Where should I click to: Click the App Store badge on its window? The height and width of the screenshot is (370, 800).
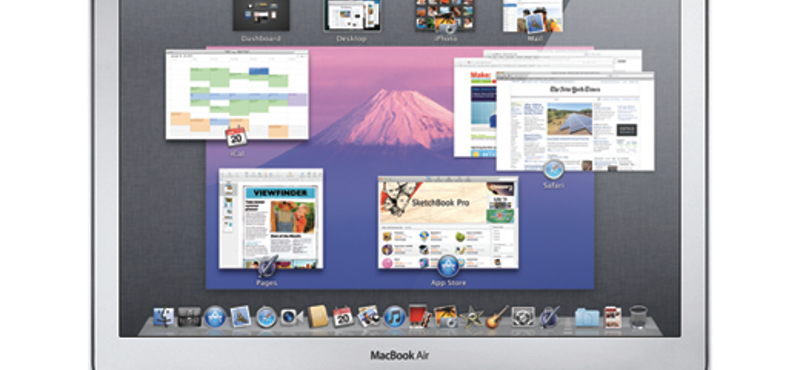pos(448,266)
